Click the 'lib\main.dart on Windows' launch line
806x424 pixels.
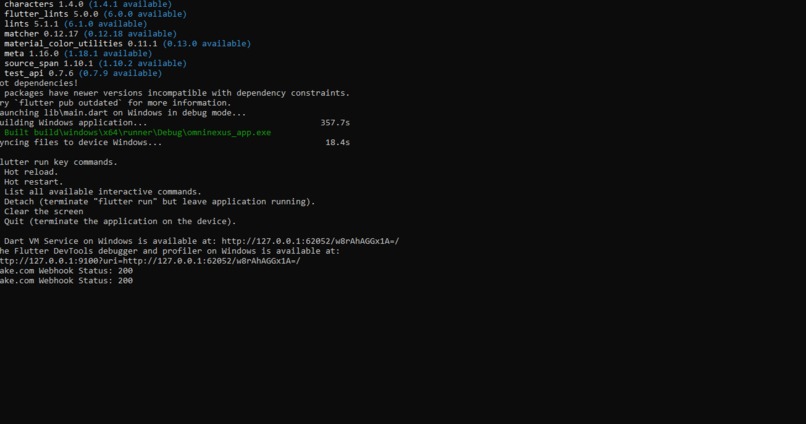(123, 113)
